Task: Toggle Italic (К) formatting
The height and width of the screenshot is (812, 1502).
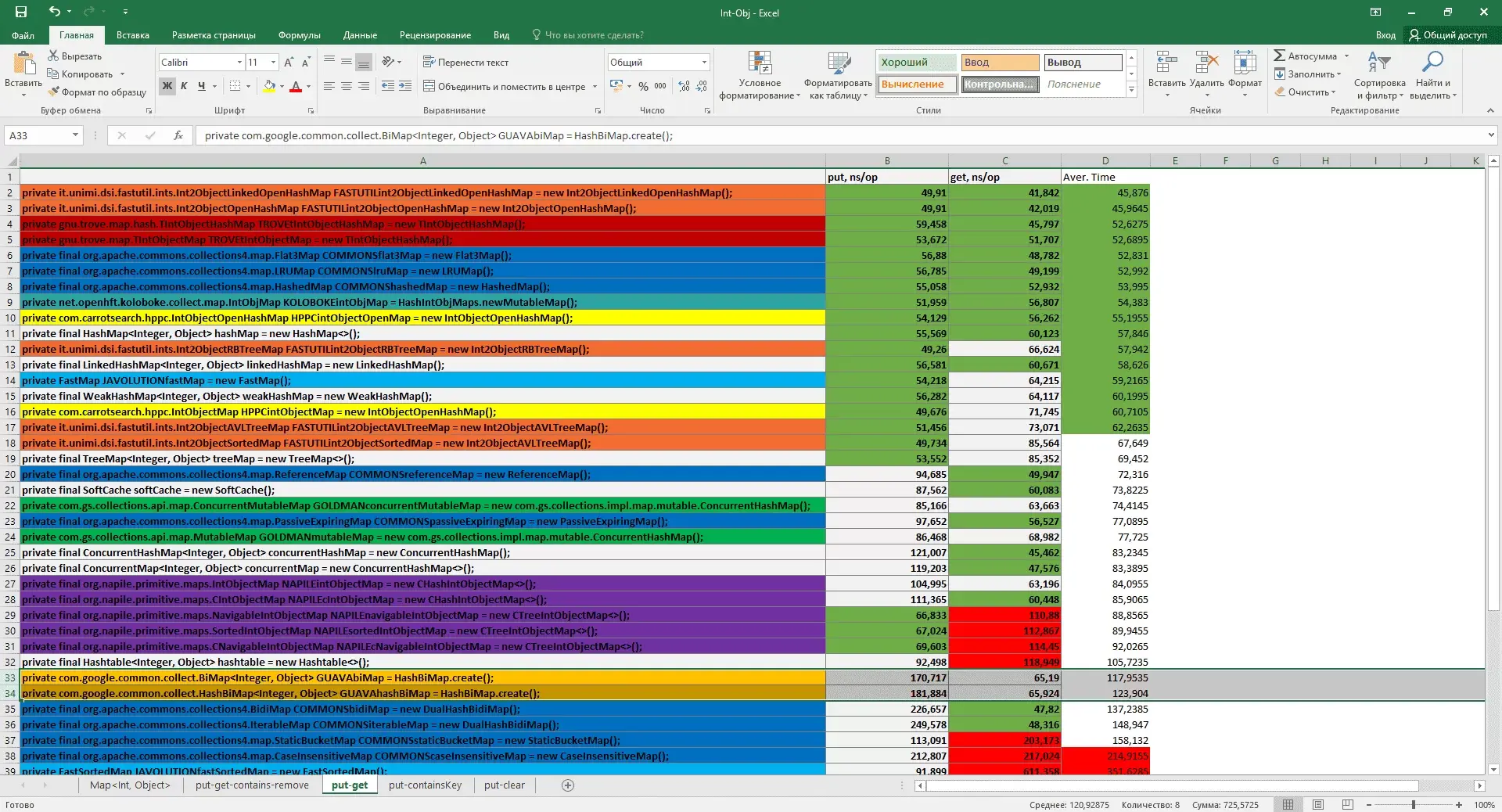Action: [184, 86]
